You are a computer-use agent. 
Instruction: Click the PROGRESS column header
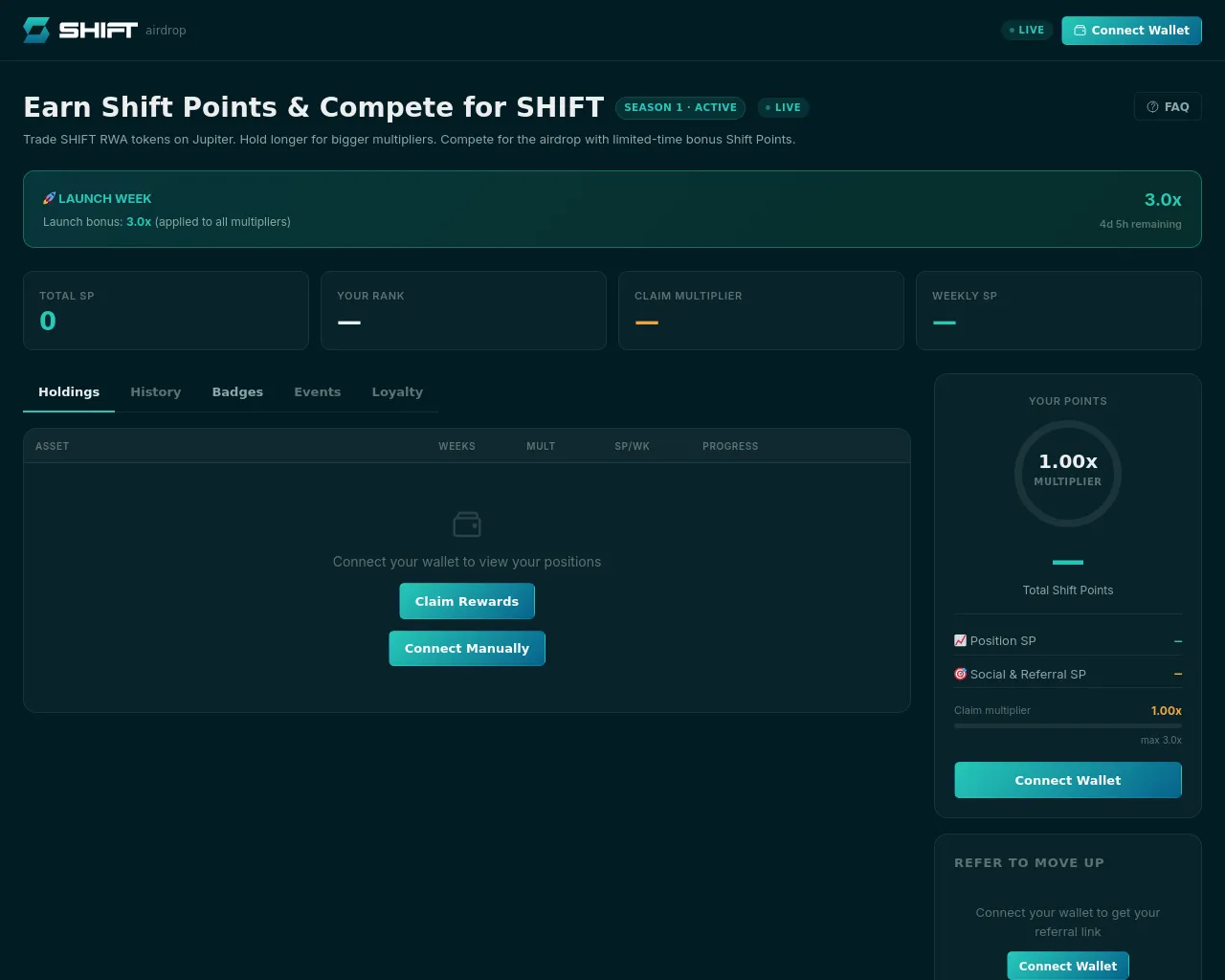[x=730, y=446]
